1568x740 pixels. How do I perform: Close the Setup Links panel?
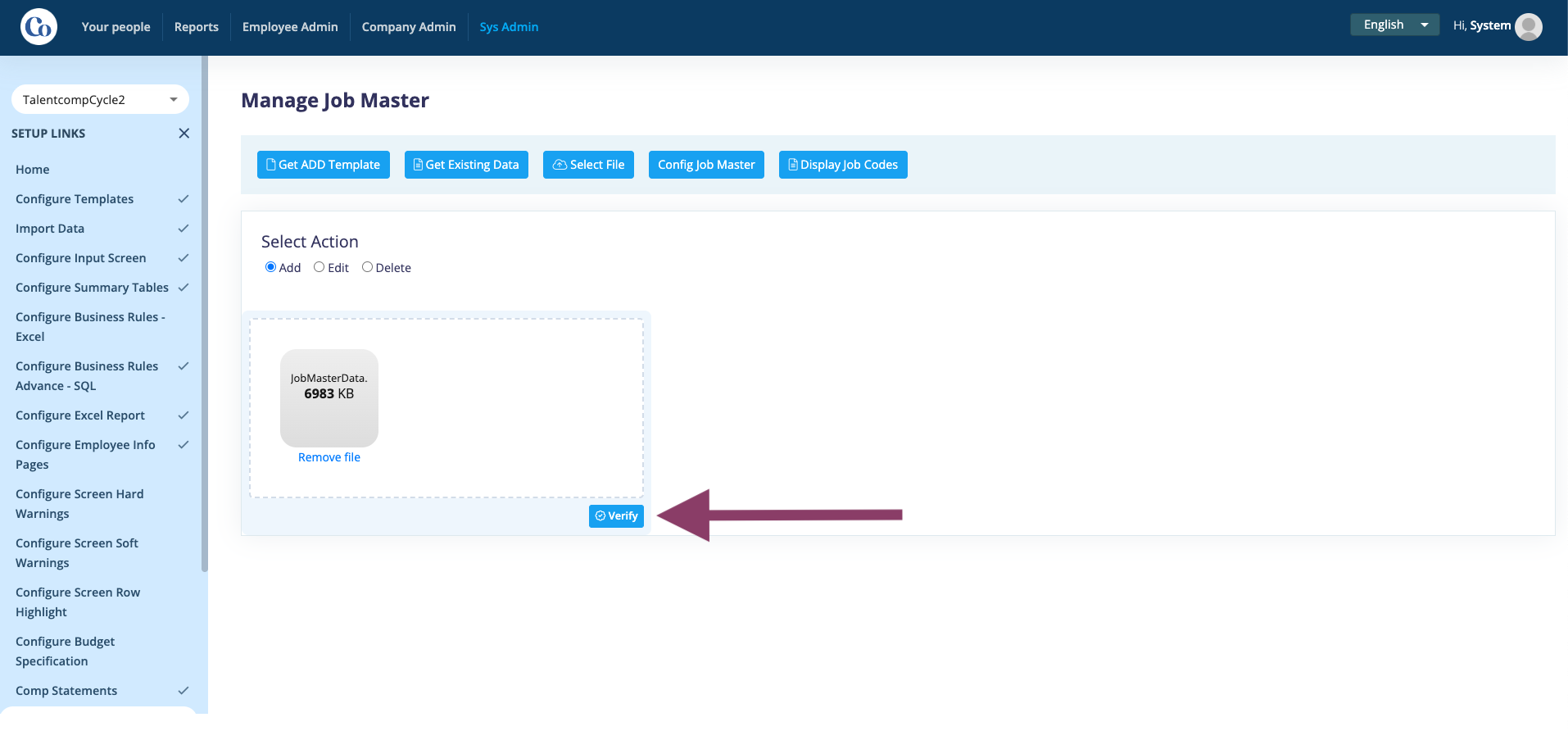point(184,134)
